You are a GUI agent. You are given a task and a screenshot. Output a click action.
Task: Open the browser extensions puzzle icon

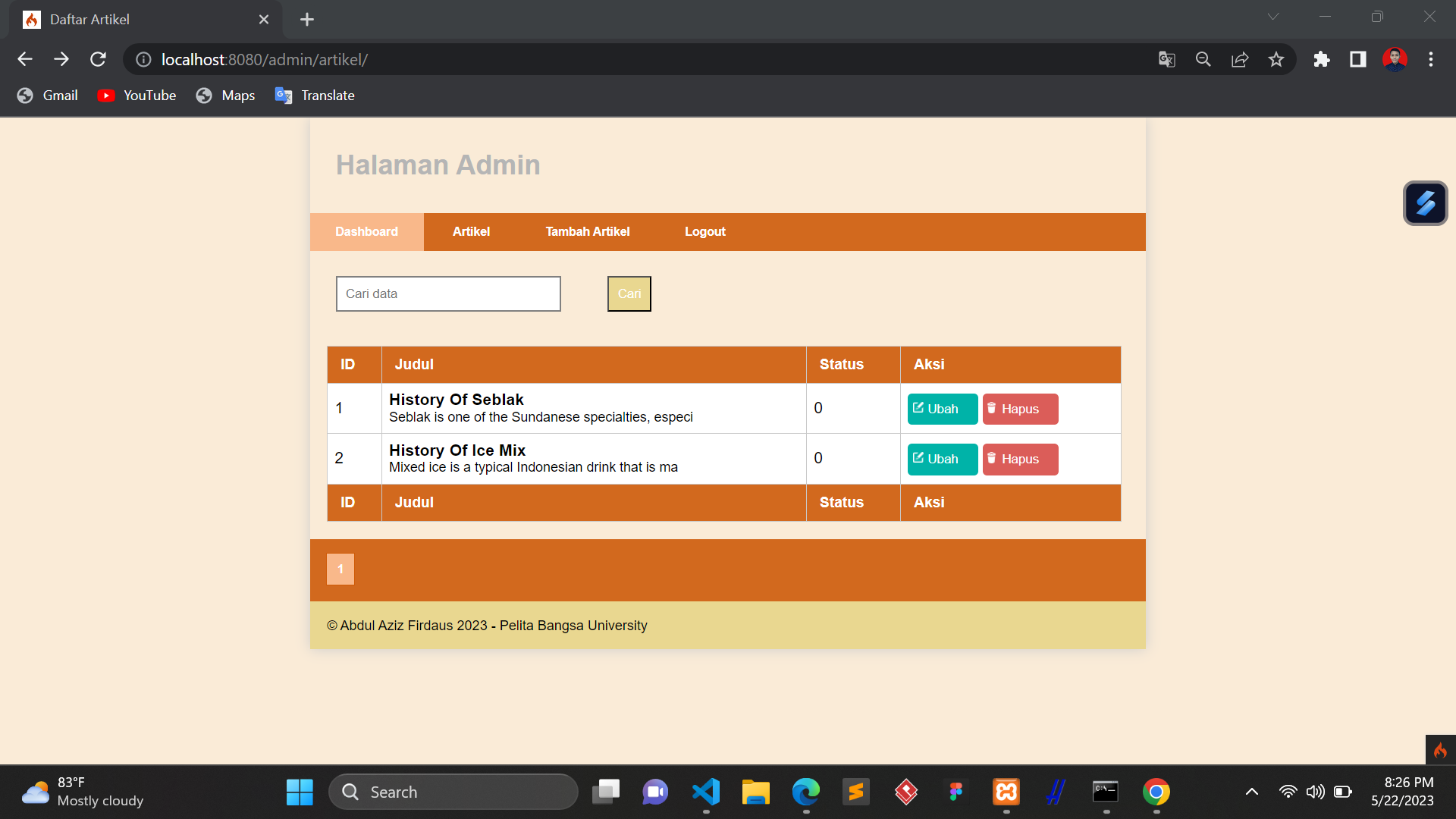pyautogui.click(x=1322, y=59)
